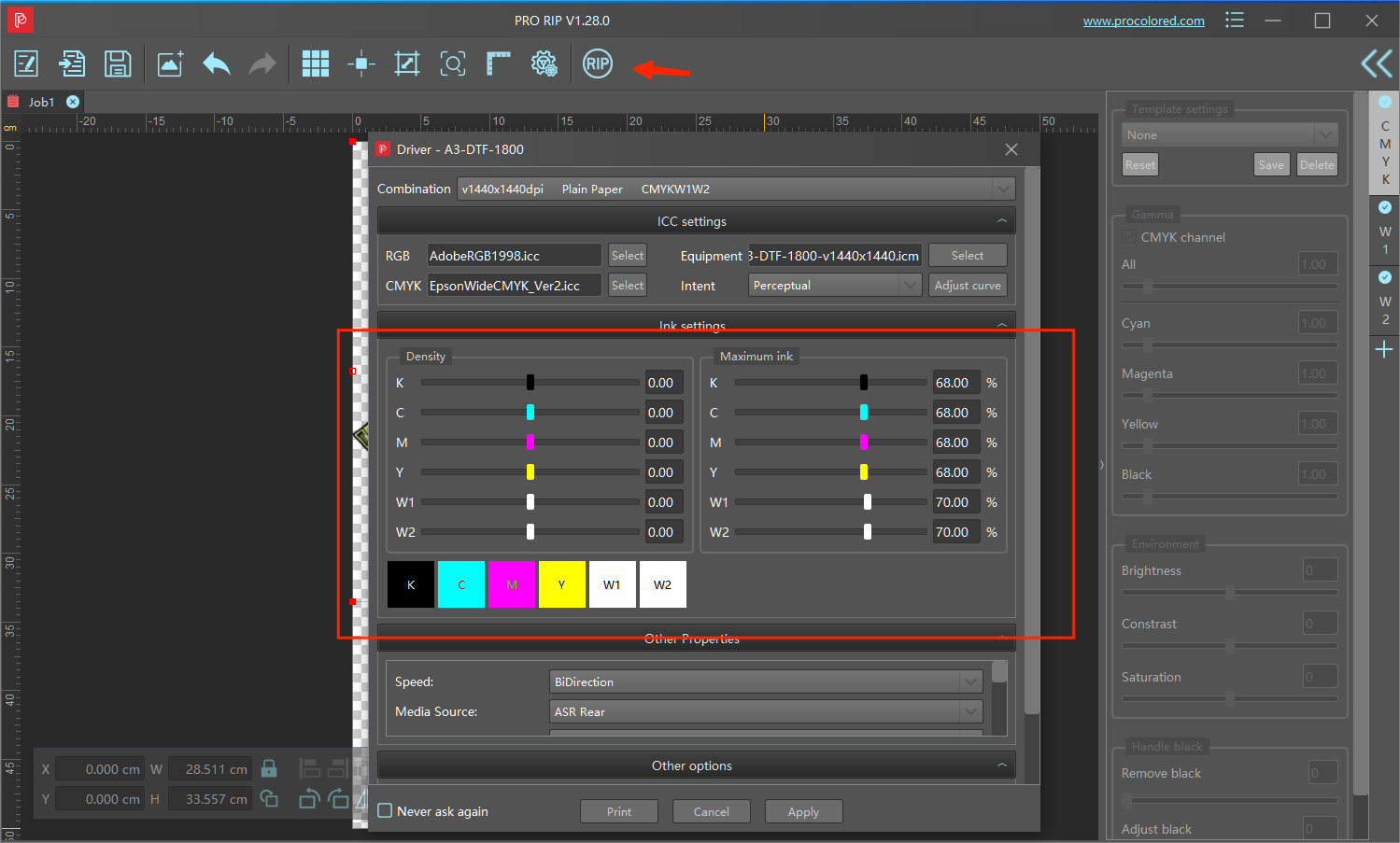
Task: Click the Apply button
Action: 803,810
